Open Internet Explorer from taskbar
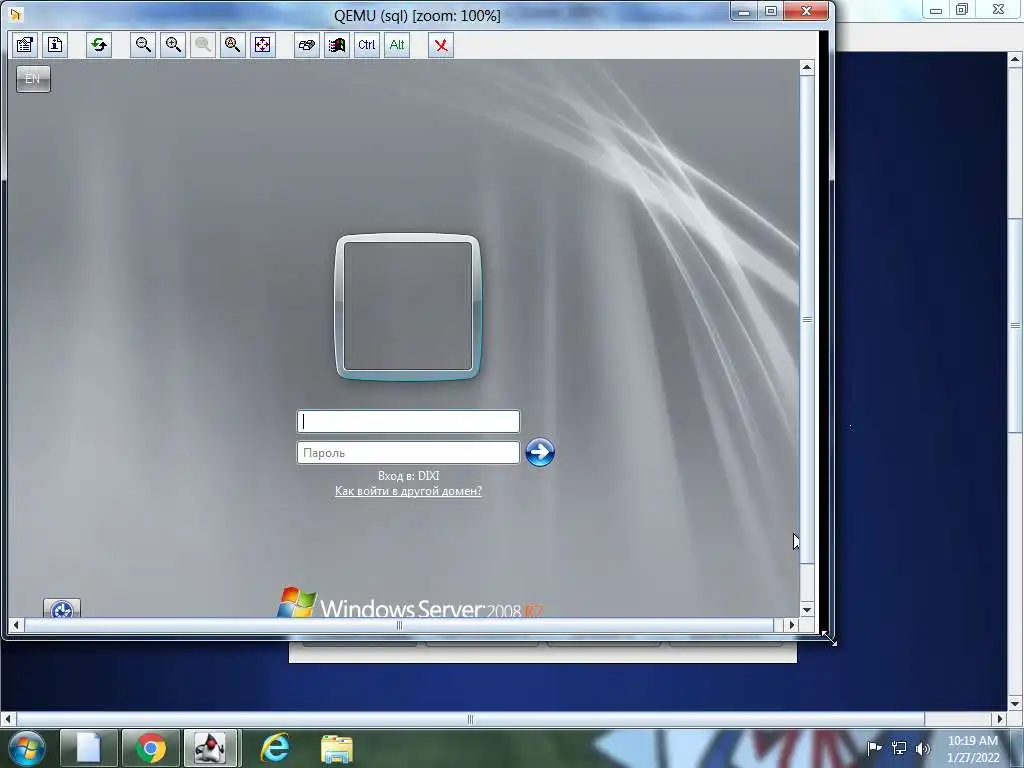The image size is (1024, 768). tap(275, 748)
